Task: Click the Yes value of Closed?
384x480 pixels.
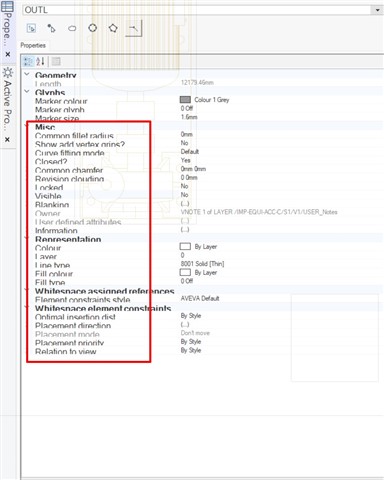Action: tap(186, 160)
